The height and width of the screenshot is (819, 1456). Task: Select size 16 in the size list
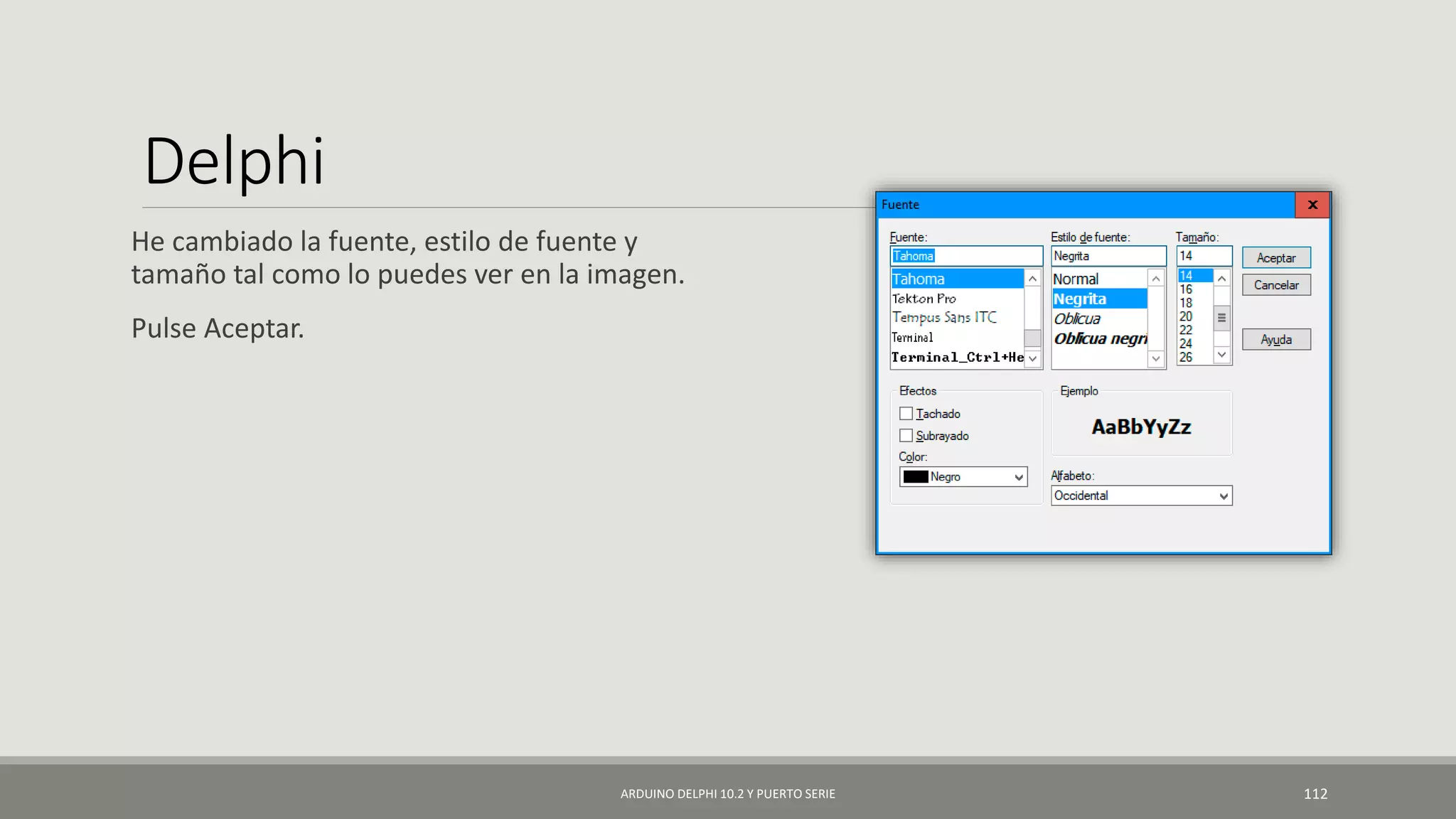tap(1195, 289)
